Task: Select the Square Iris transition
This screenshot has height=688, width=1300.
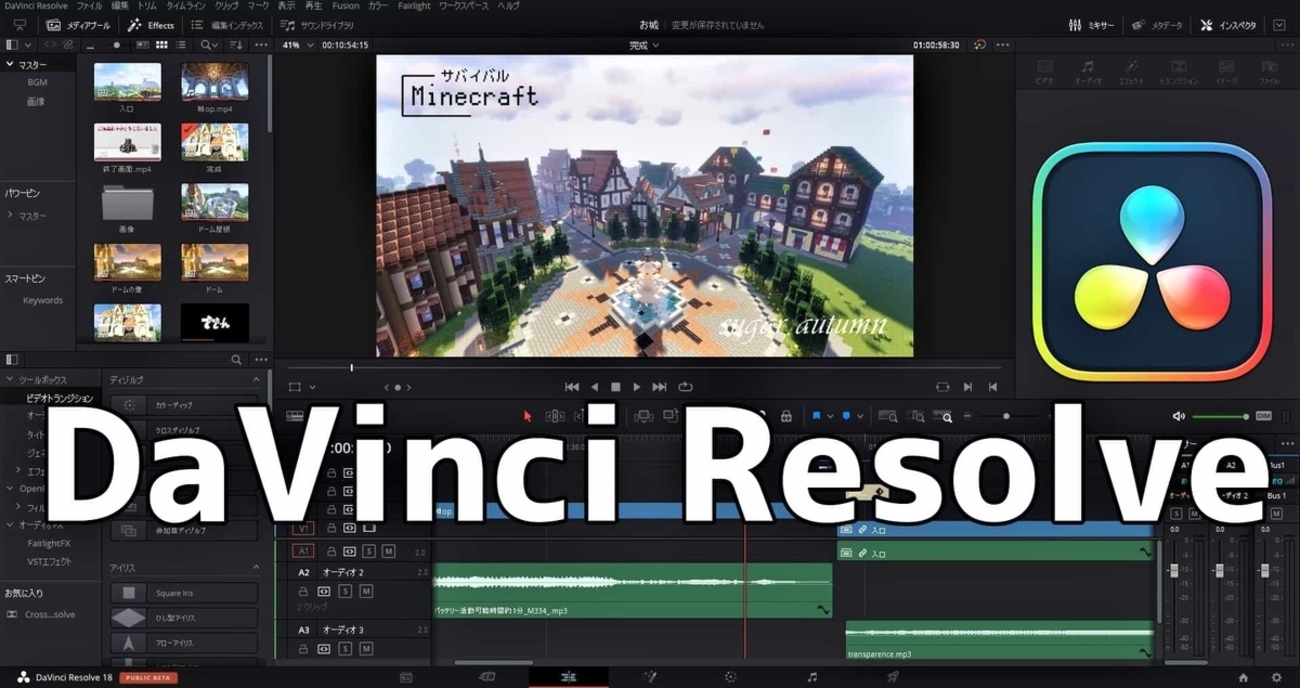Action: [184, 593]
